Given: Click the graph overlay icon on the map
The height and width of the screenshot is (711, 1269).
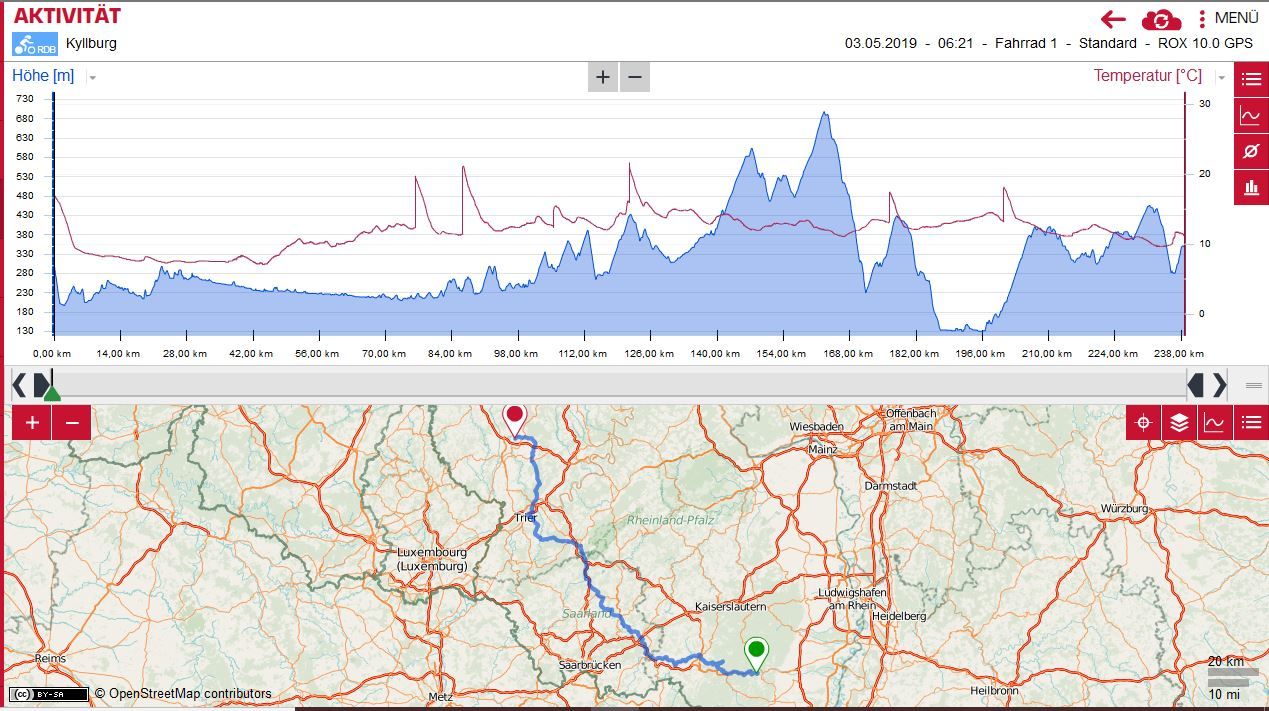Looking at the screenshot, I should (1215, 422).
